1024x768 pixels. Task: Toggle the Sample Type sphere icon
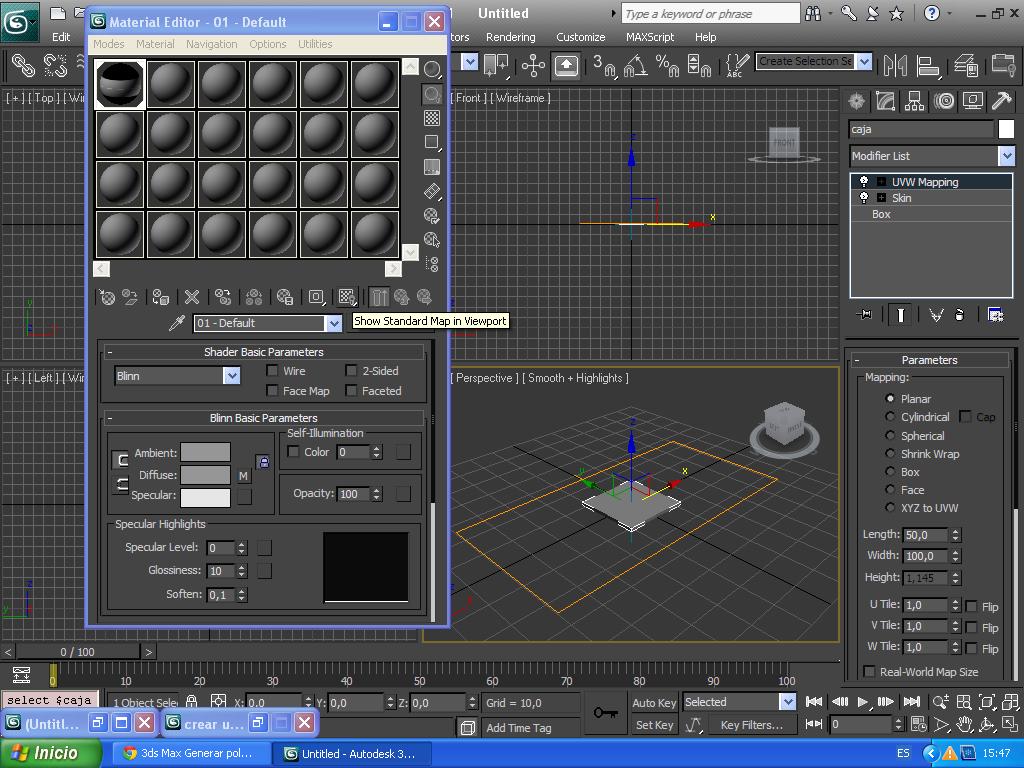(x=432, y=69)
